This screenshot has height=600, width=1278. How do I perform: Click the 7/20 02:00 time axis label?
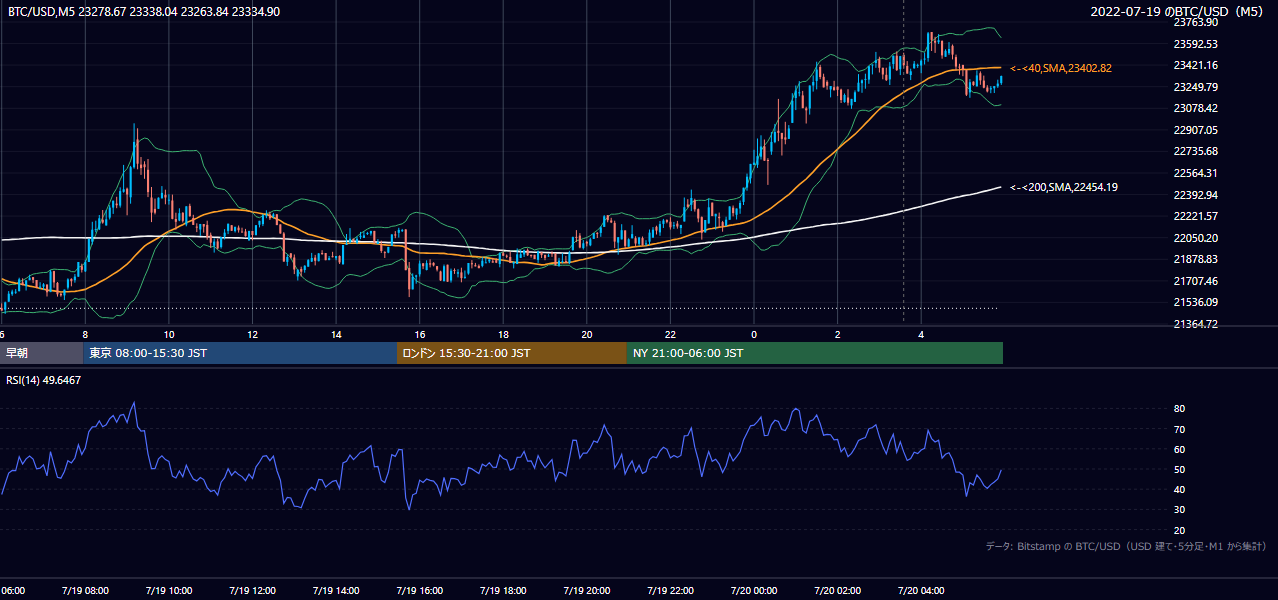[838, 591]
